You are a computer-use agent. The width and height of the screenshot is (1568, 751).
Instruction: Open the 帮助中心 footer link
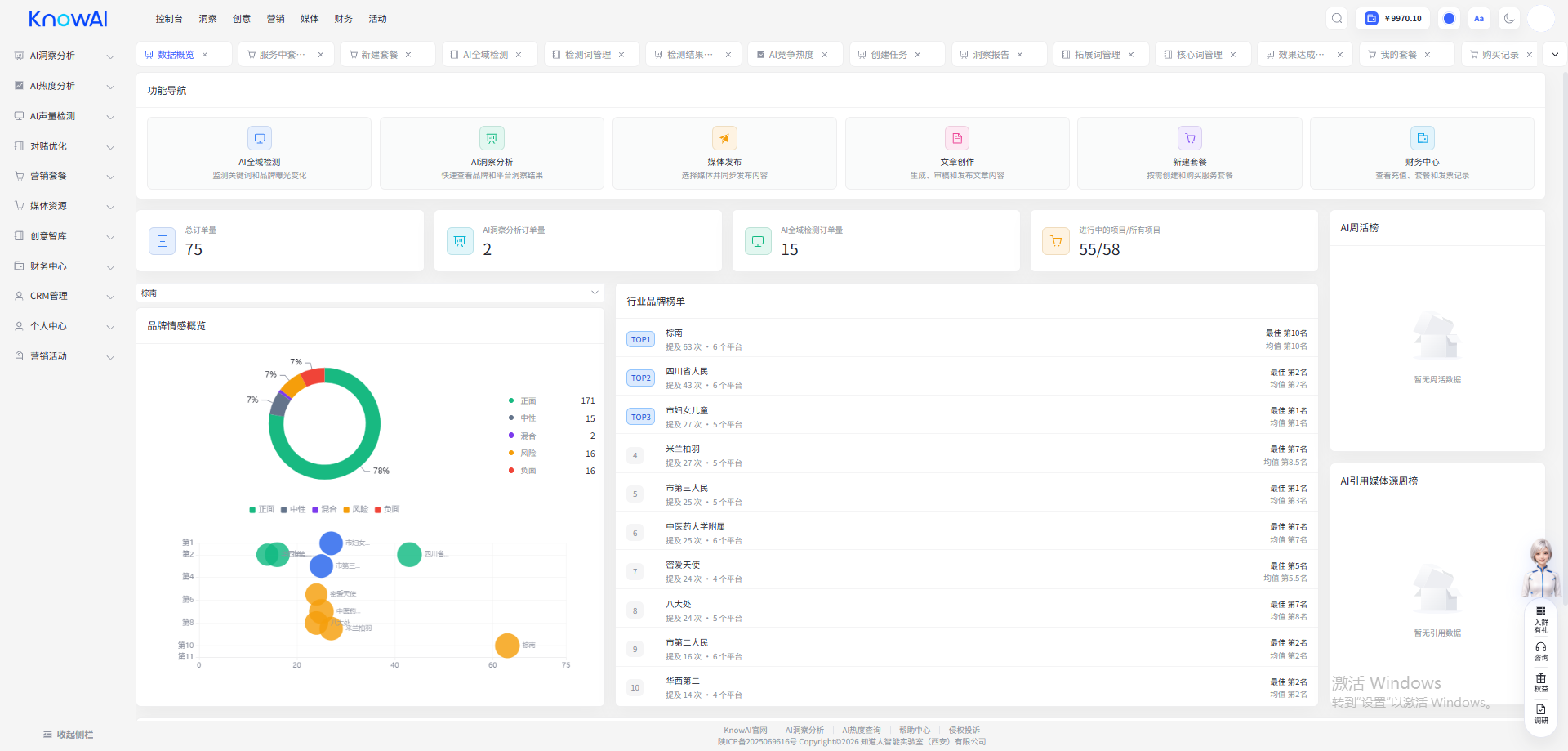coord(915,731)
